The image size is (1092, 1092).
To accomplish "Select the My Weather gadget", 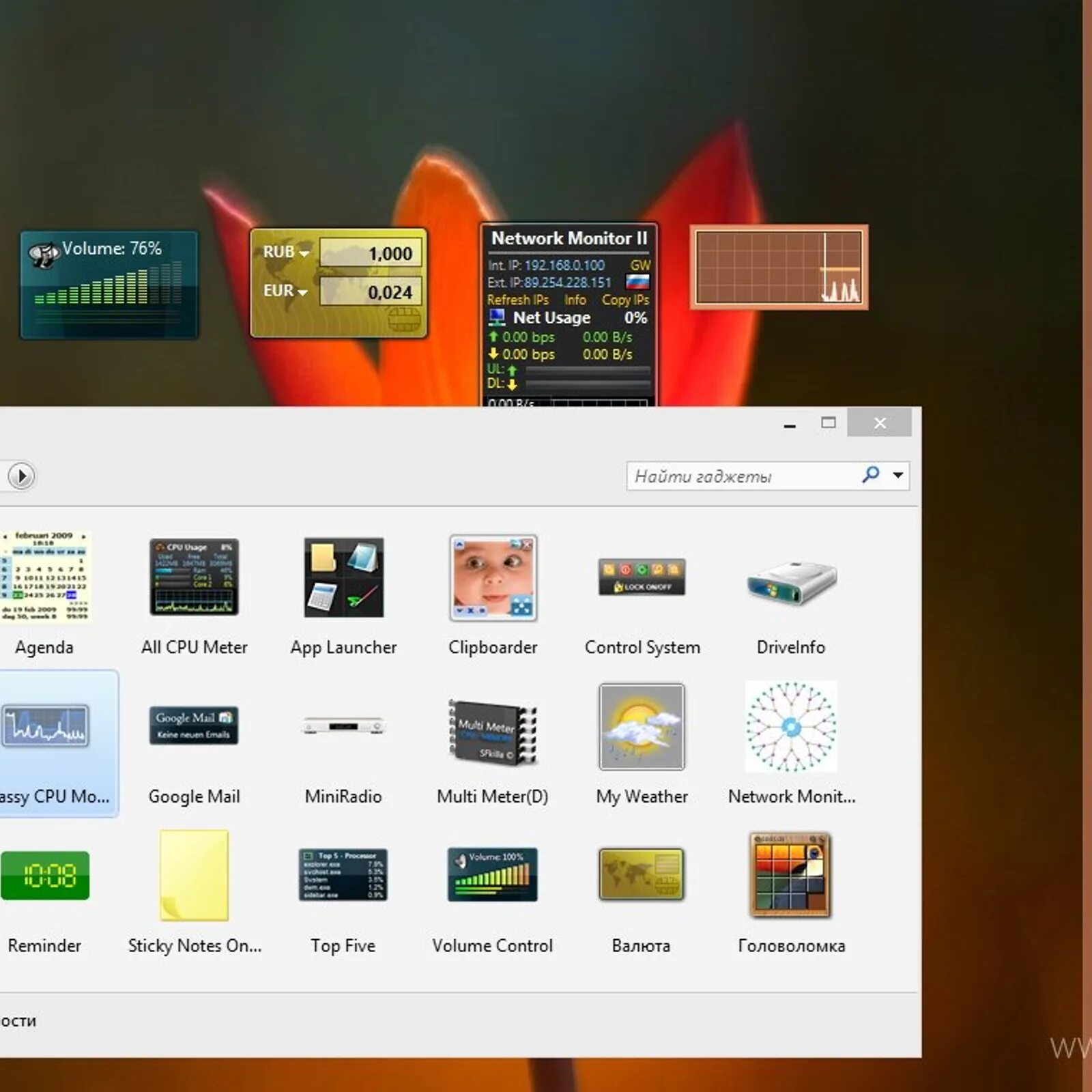I will pos(642,727).
